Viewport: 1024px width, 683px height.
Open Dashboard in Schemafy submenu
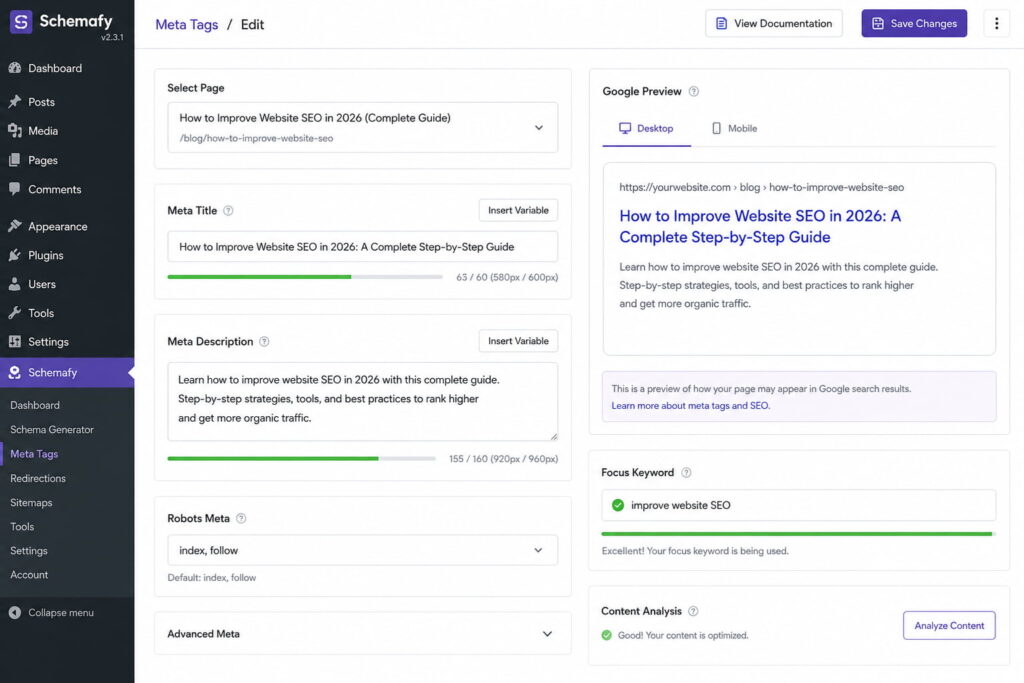(x=35, y=405)
